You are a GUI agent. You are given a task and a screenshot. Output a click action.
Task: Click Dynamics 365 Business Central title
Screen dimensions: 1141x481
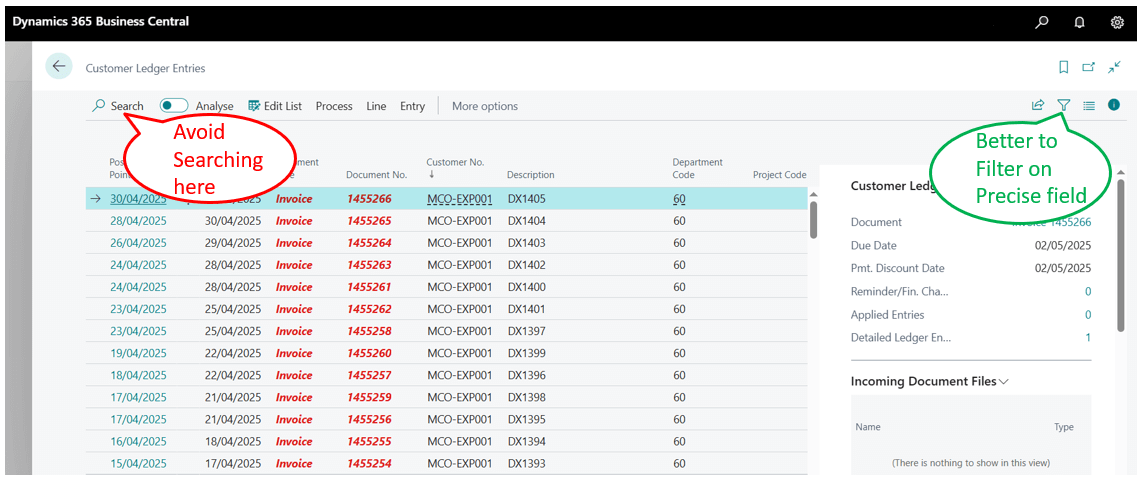pyautogui.click(x=101, y=21)
